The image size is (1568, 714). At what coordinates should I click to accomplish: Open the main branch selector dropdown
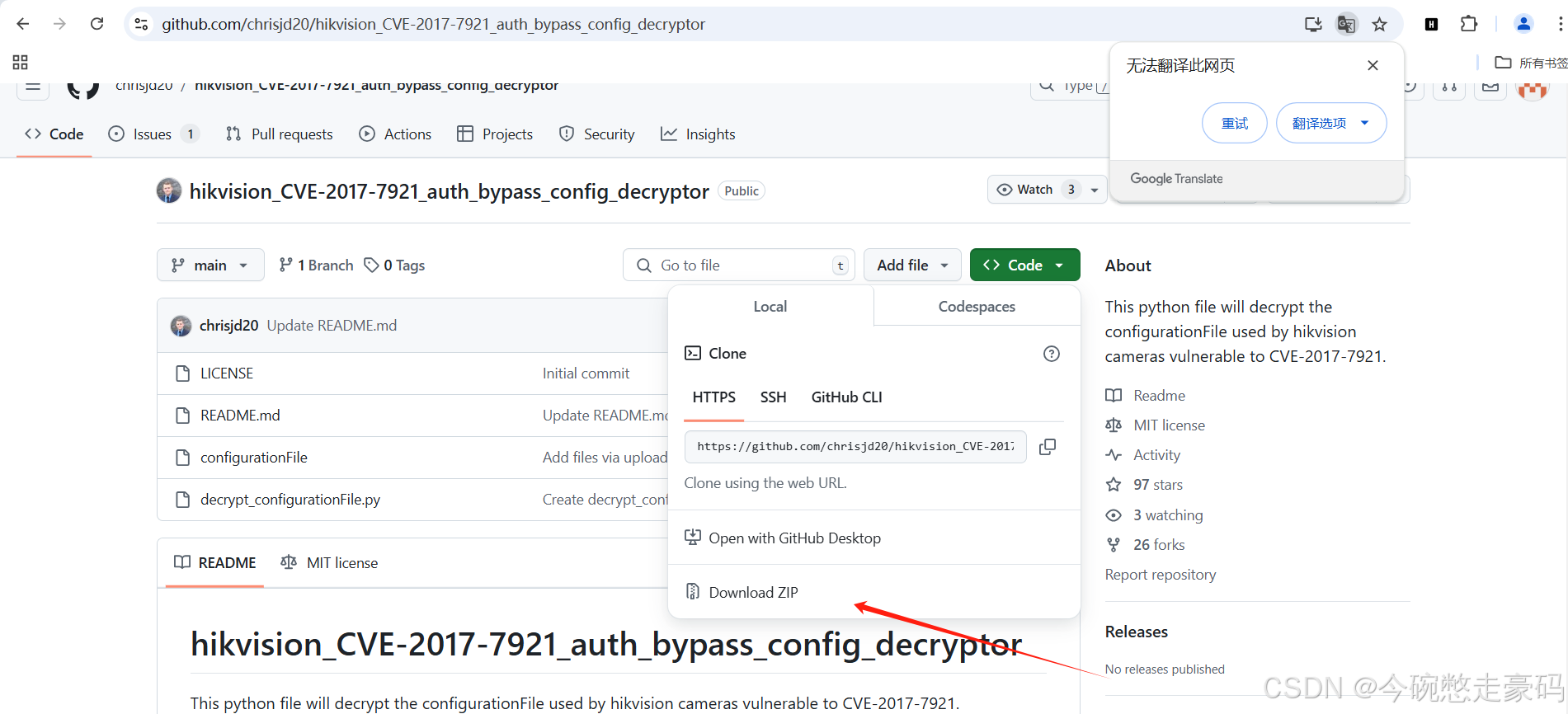(210, 265)
